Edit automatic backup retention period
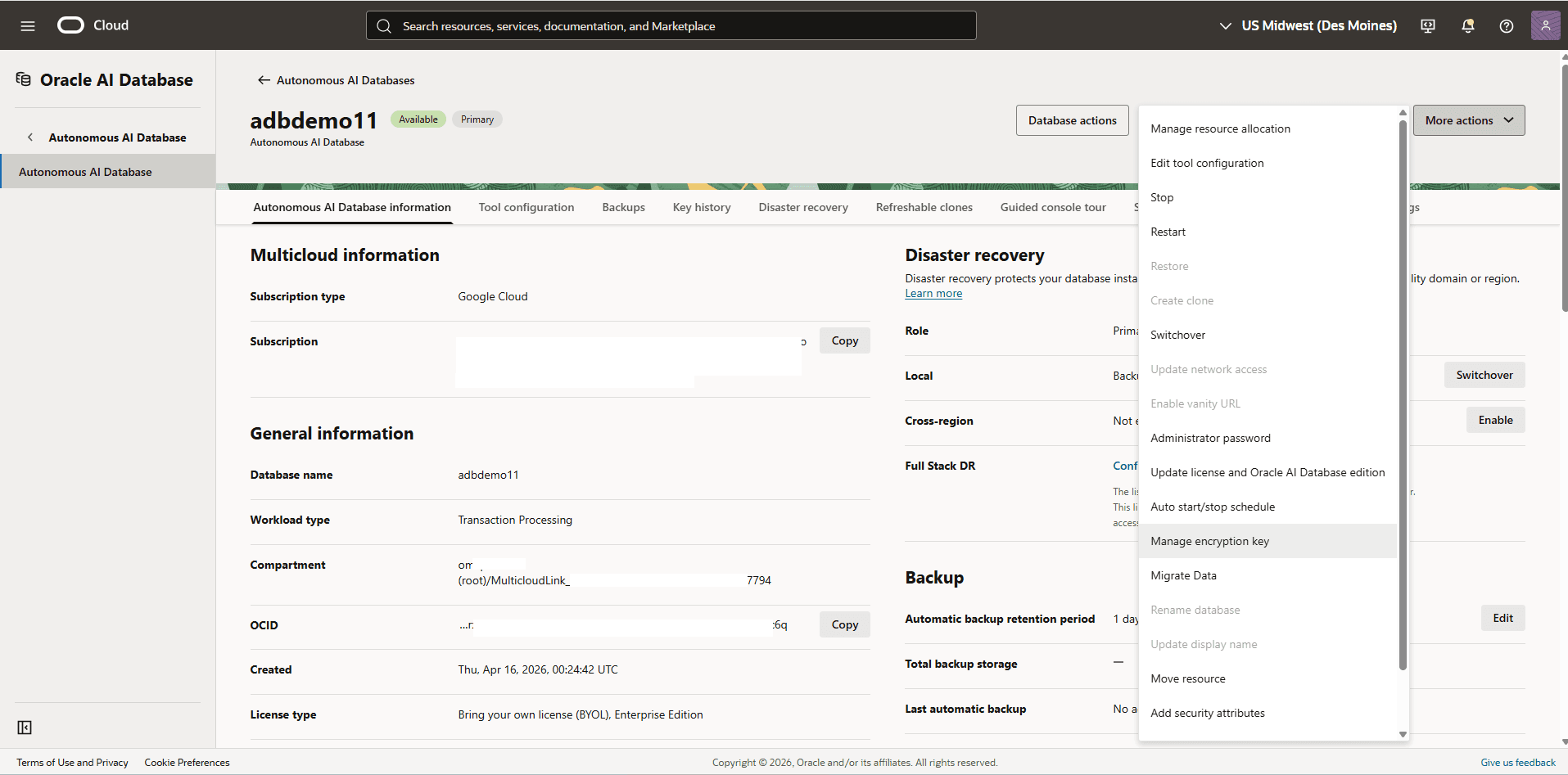 (1503, 618)
